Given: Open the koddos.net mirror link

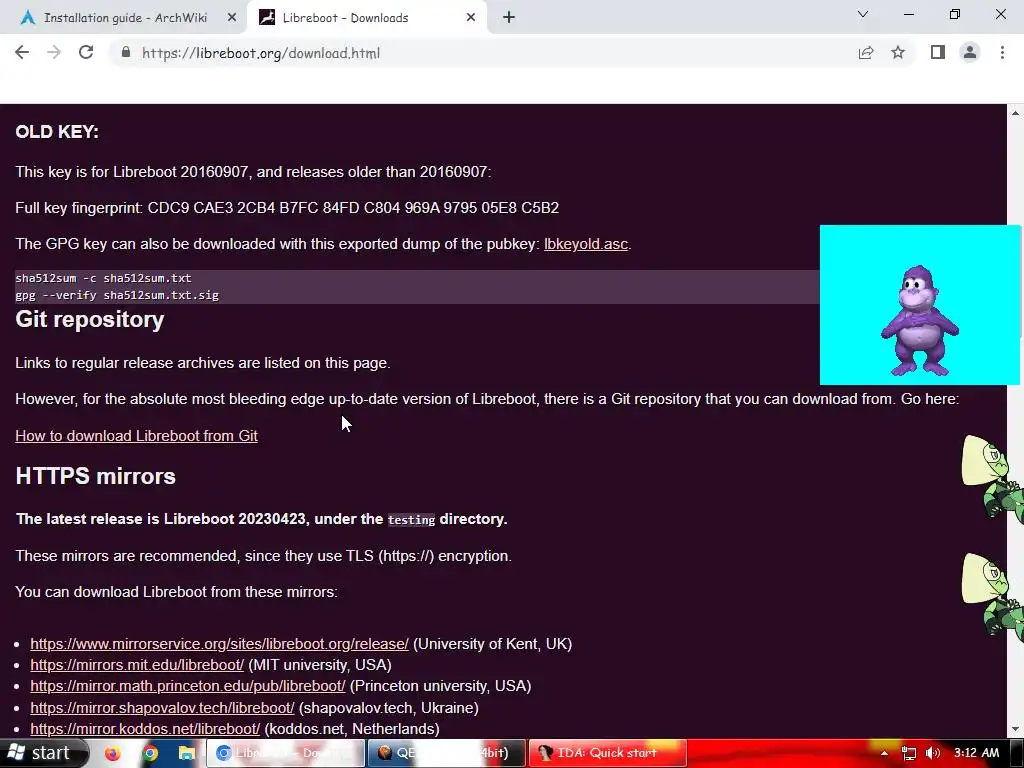Looking at the screenshot, I should [145, 729].
